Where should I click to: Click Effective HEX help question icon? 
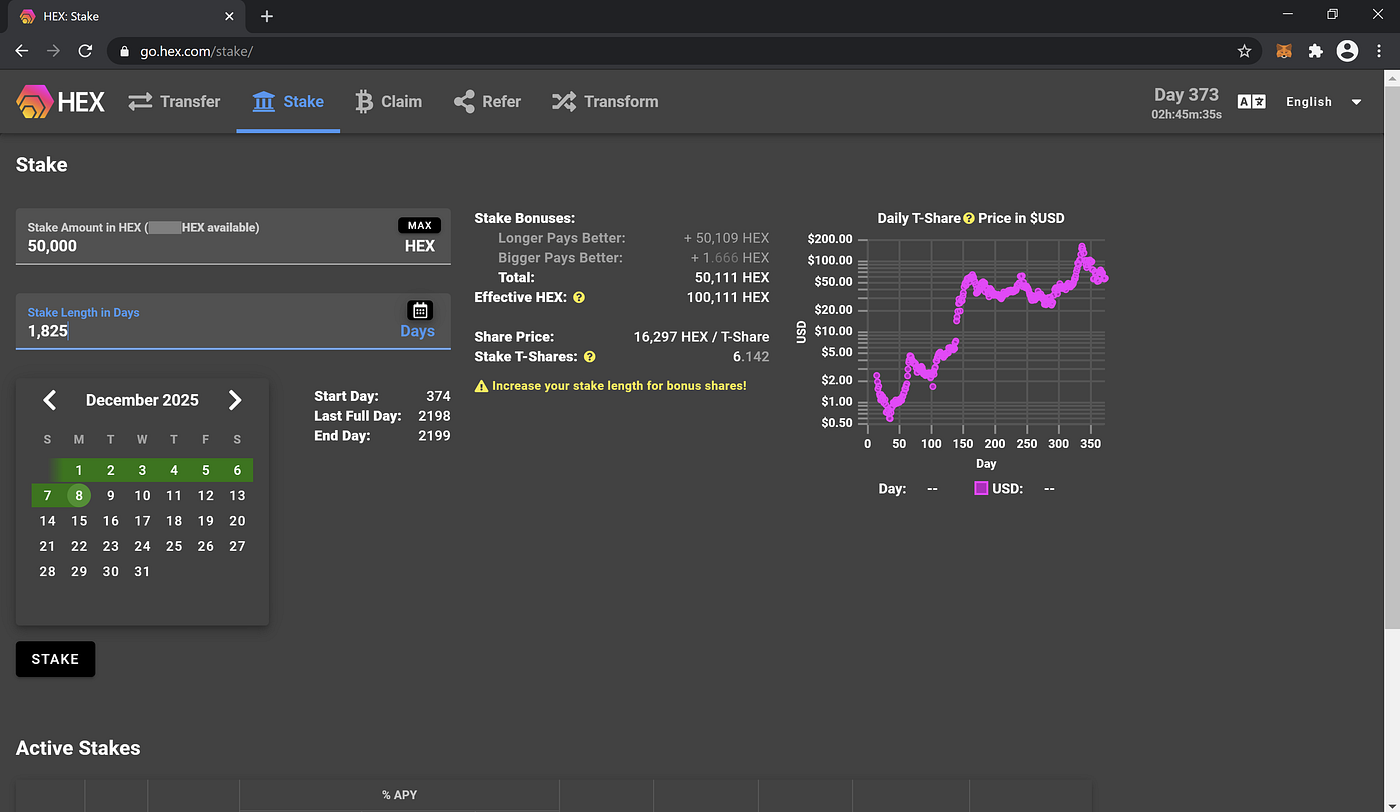click(579, 297)
